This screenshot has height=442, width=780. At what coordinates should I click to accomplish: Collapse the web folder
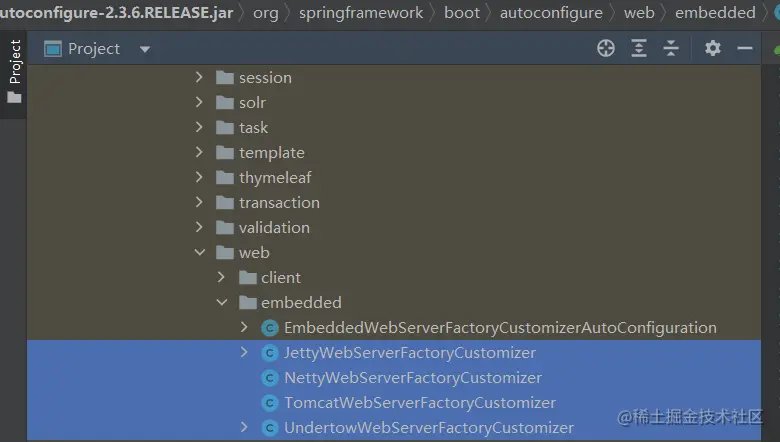200,253
